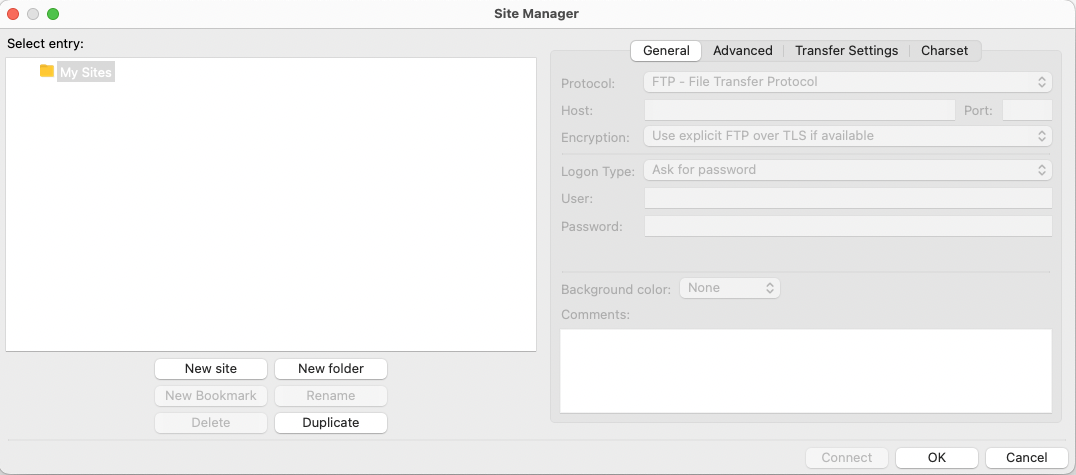Confirm with the OK button
The image size is (1076, 475).
coord(936,457)
